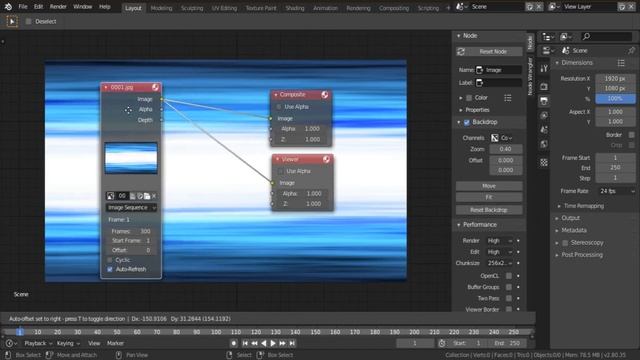Viewport: 640px width, 360px height.
Task: Click the auto keying record button
Action: click(x=233, y=344)
